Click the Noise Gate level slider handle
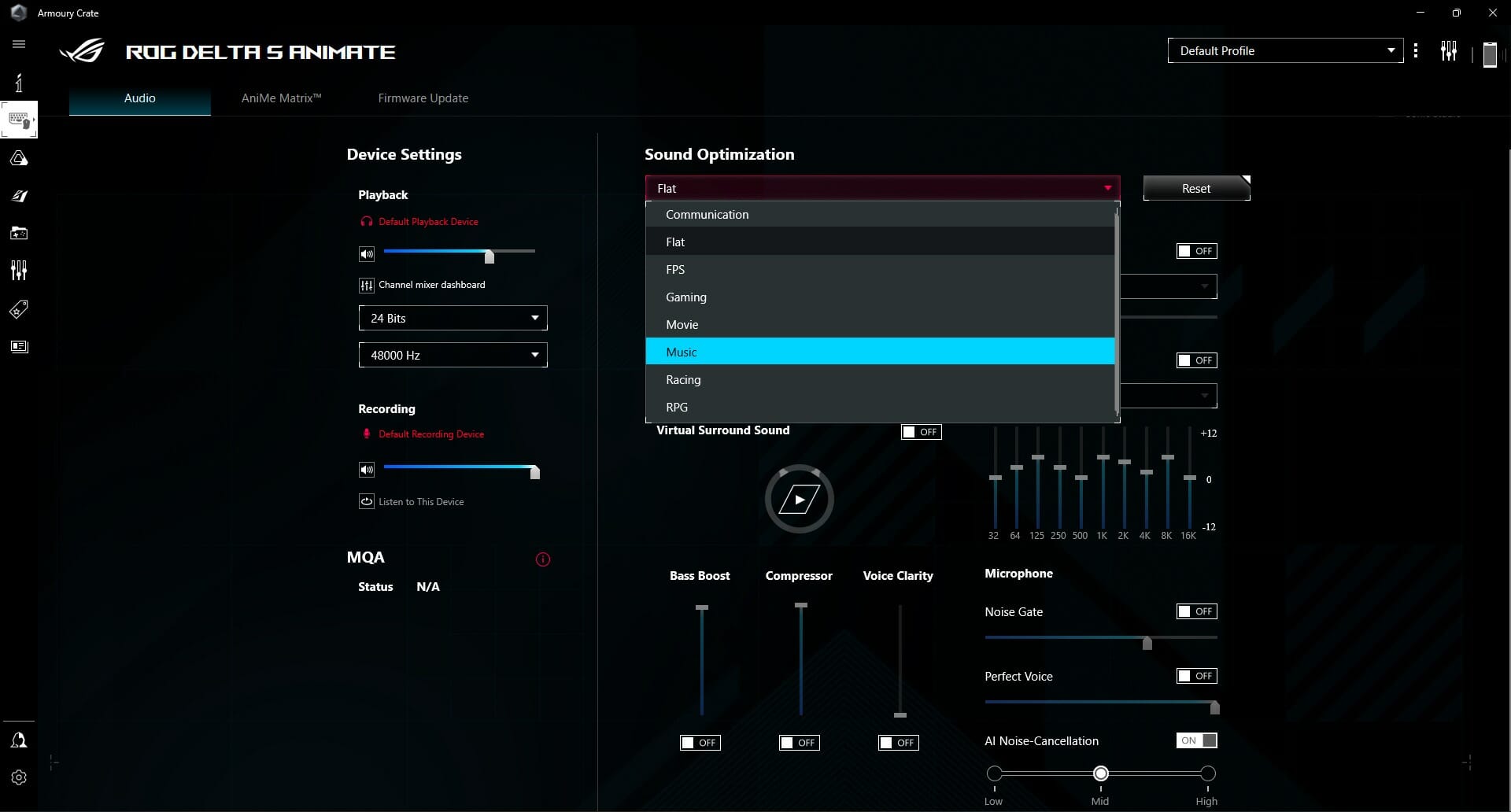 point(1147,643)
